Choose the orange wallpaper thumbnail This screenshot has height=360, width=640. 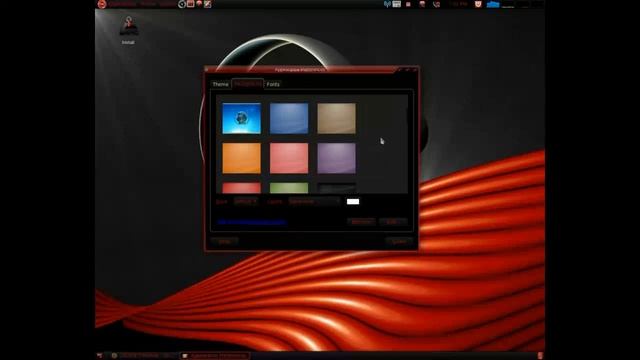click(242, 158)
